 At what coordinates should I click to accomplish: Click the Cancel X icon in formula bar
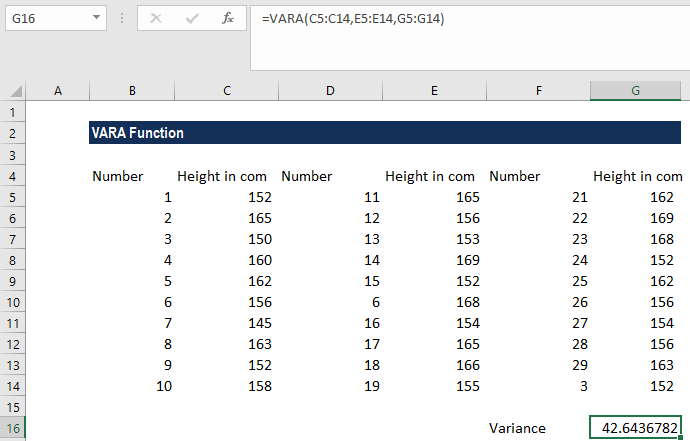(156, 18)
